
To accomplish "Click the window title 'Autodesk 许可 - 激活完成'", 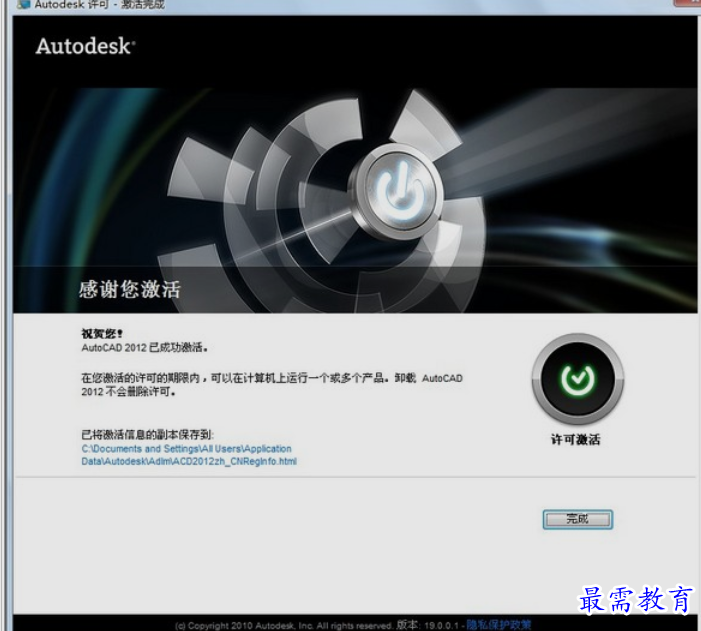I will (x=100, y=4).
